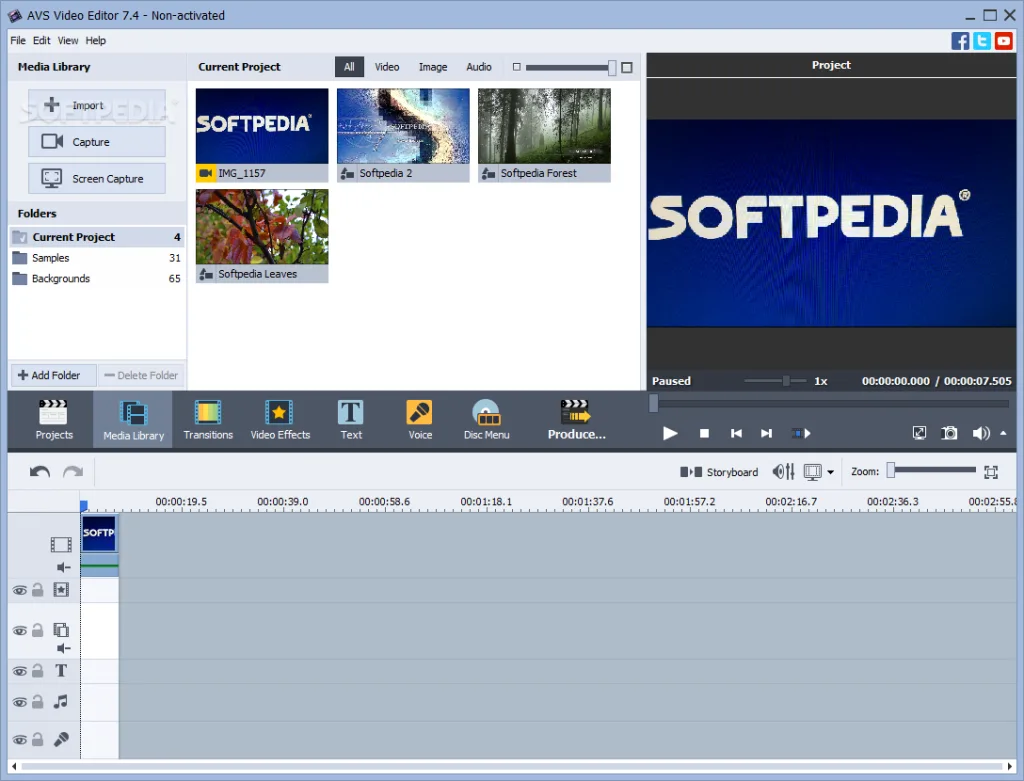
Task: Open the Video Effects panel
Action: click(280, 419)
